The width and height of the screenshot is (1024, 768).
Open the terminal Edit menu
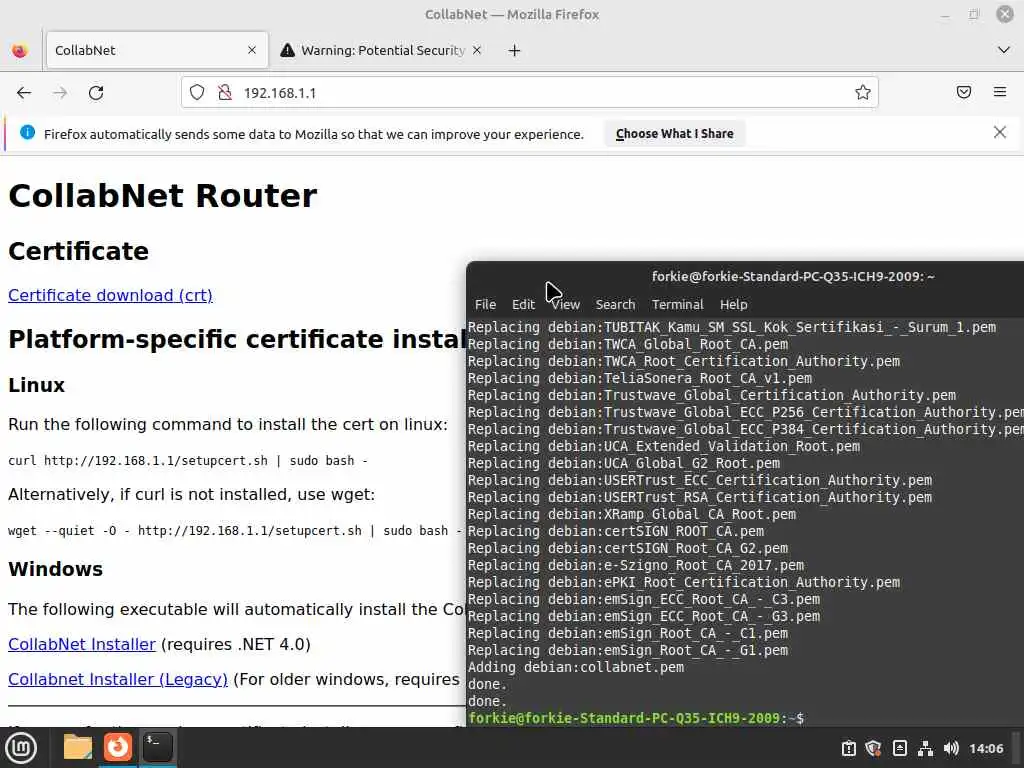(523, 304)
